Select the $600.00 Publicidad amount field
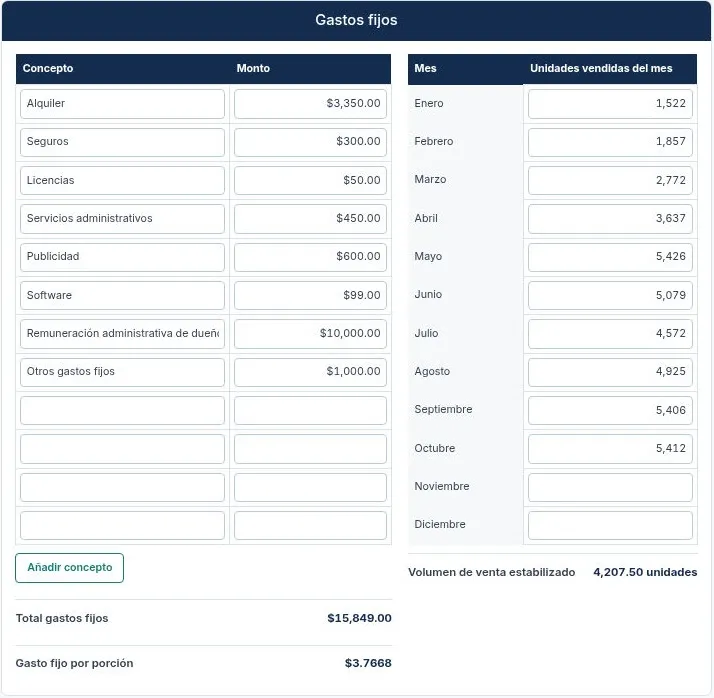 (310, 257)
